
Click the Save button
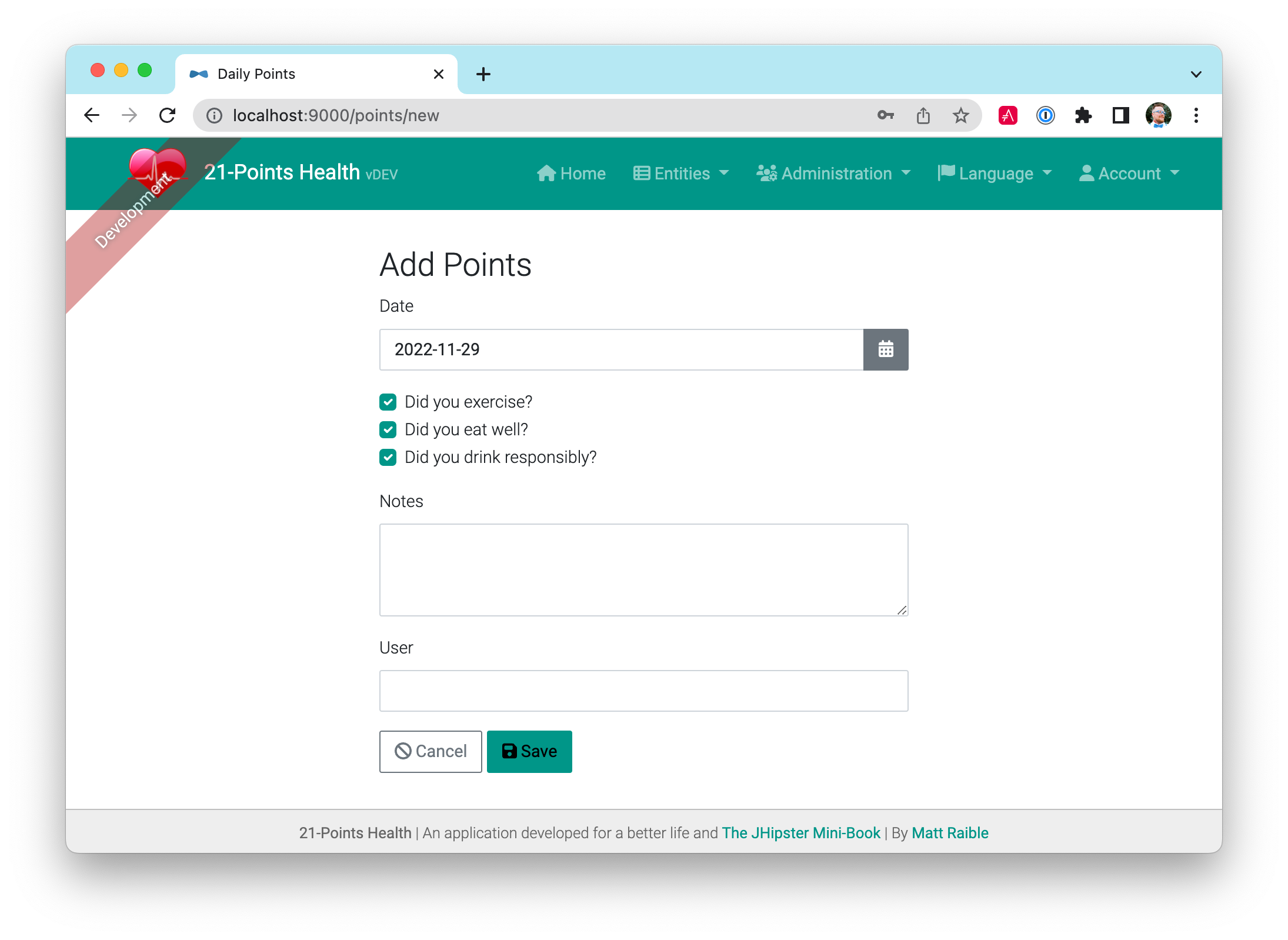click(x=530, y=751)
